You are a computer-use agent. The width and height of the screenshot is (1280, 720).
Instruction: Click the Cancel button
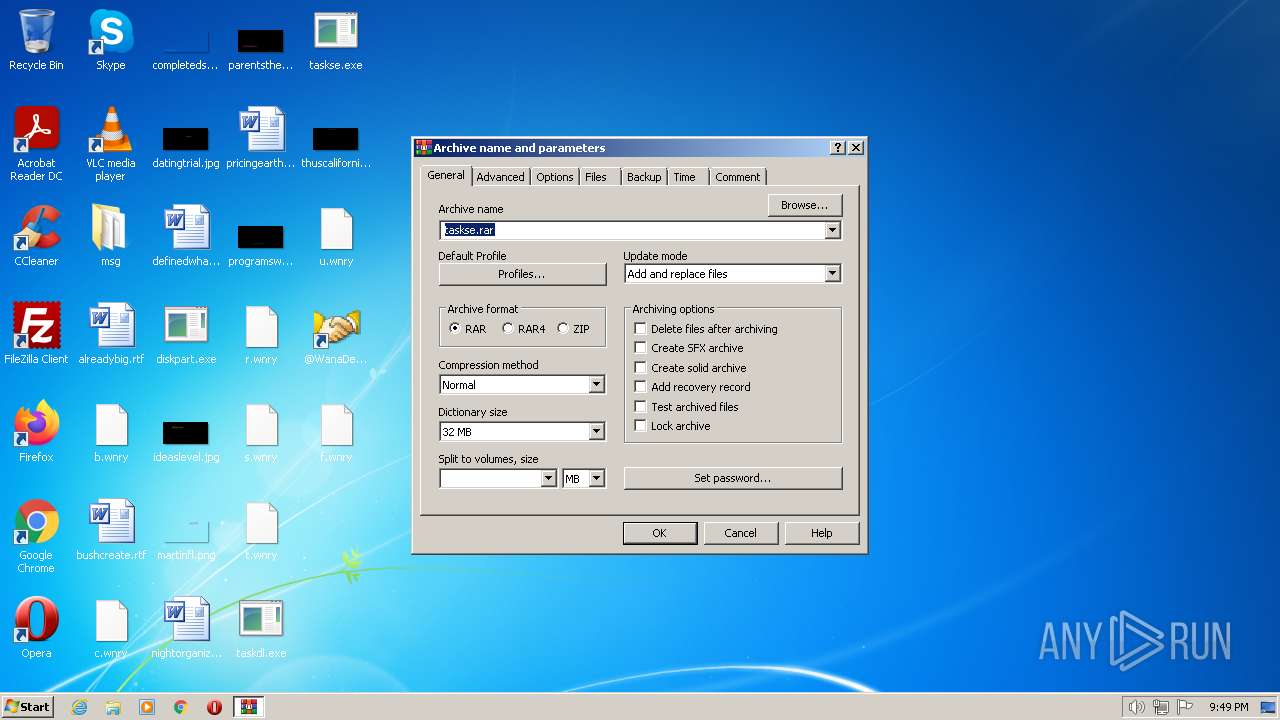pyautogui.click(x=740, y=533)
